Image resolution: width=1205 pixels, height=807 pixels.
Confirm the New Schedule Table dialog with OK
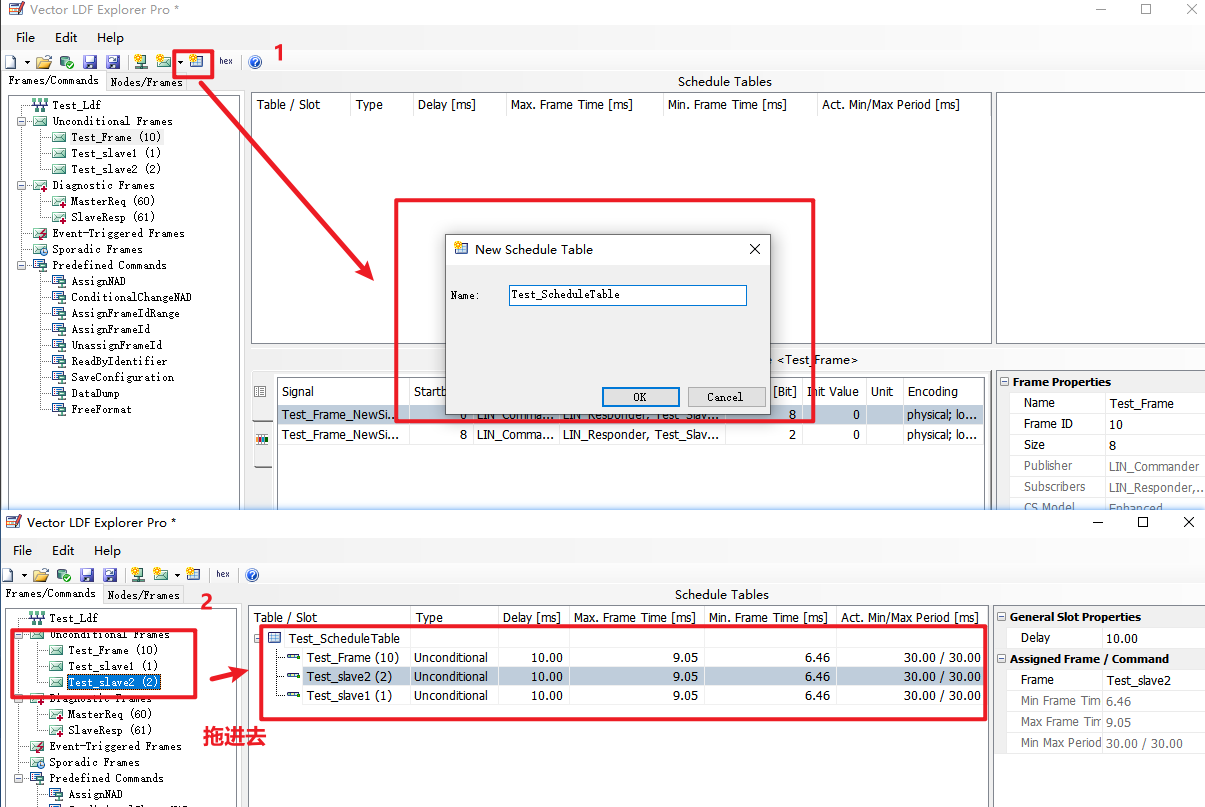tap(641, 397)
